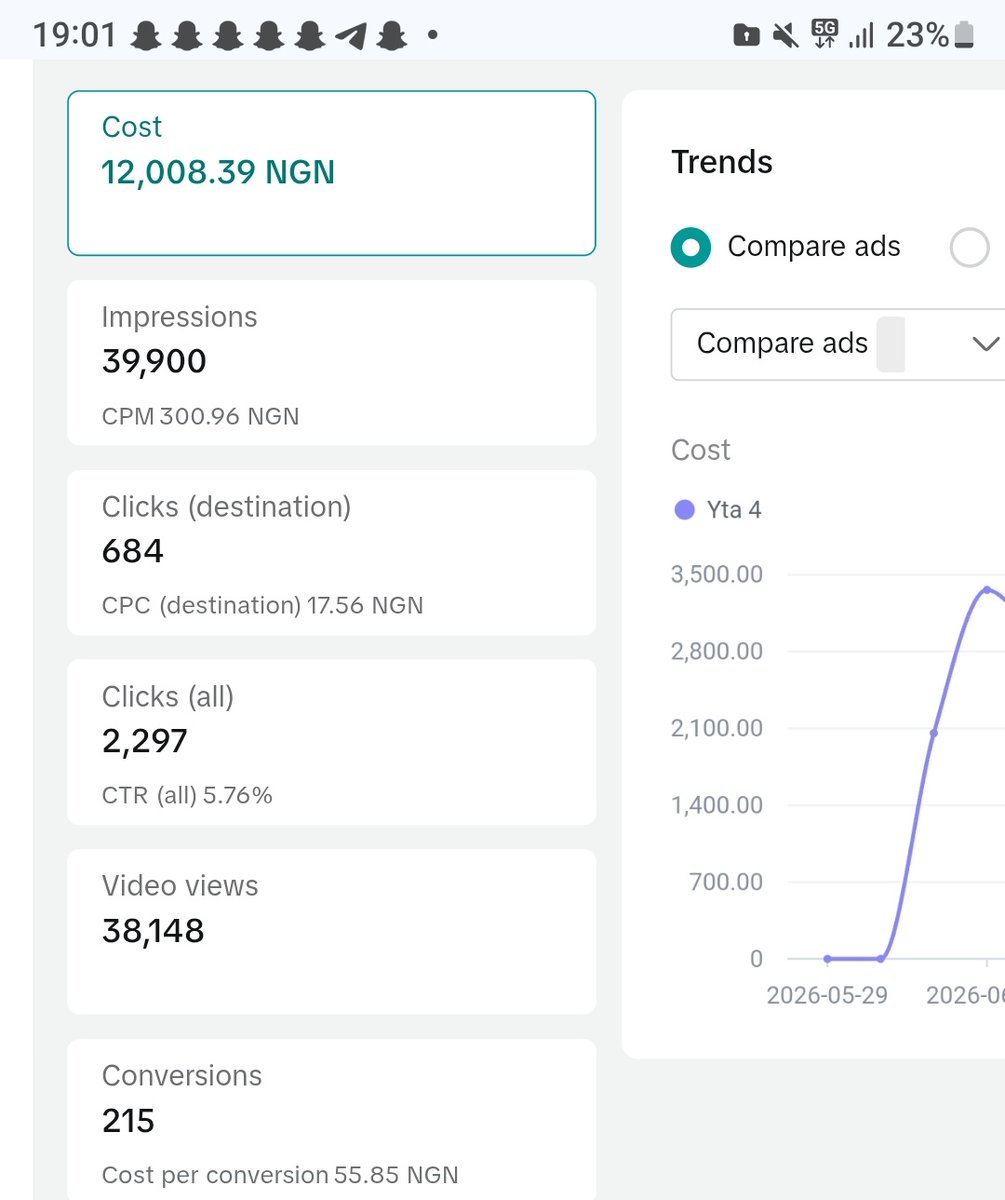Click the 1,400.00 y-axis label
The image size is (1005, 1200).
[x=717, y=805]
